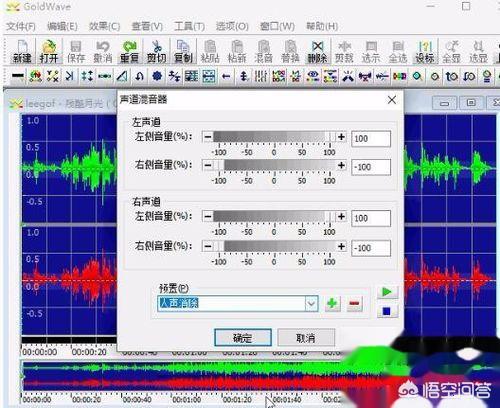Click the 替换 (Replace) toolbar icon
This screenshot has height=408, width=500.
pos(290,52)
